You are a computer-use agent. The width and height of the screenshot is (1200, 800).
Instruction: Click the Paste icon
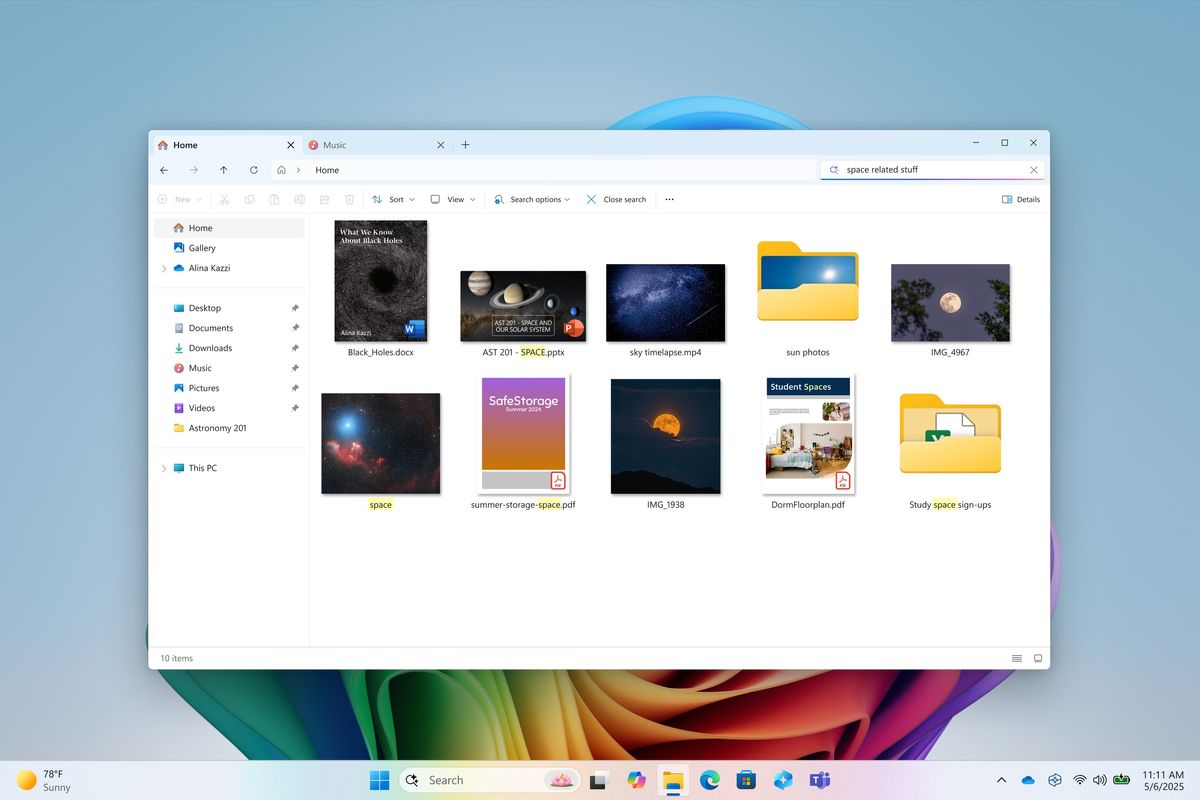pos(275,199)
